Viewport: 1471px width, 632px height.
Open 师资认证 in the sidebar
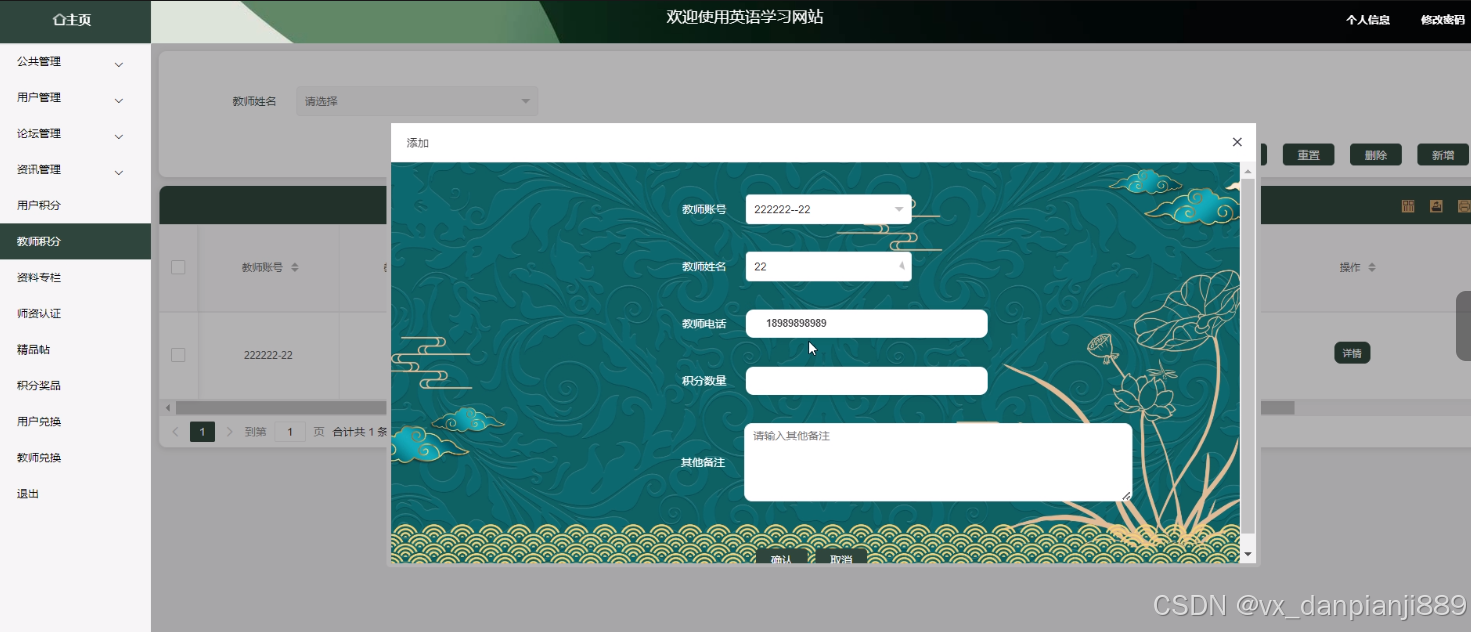pos(75,313)
